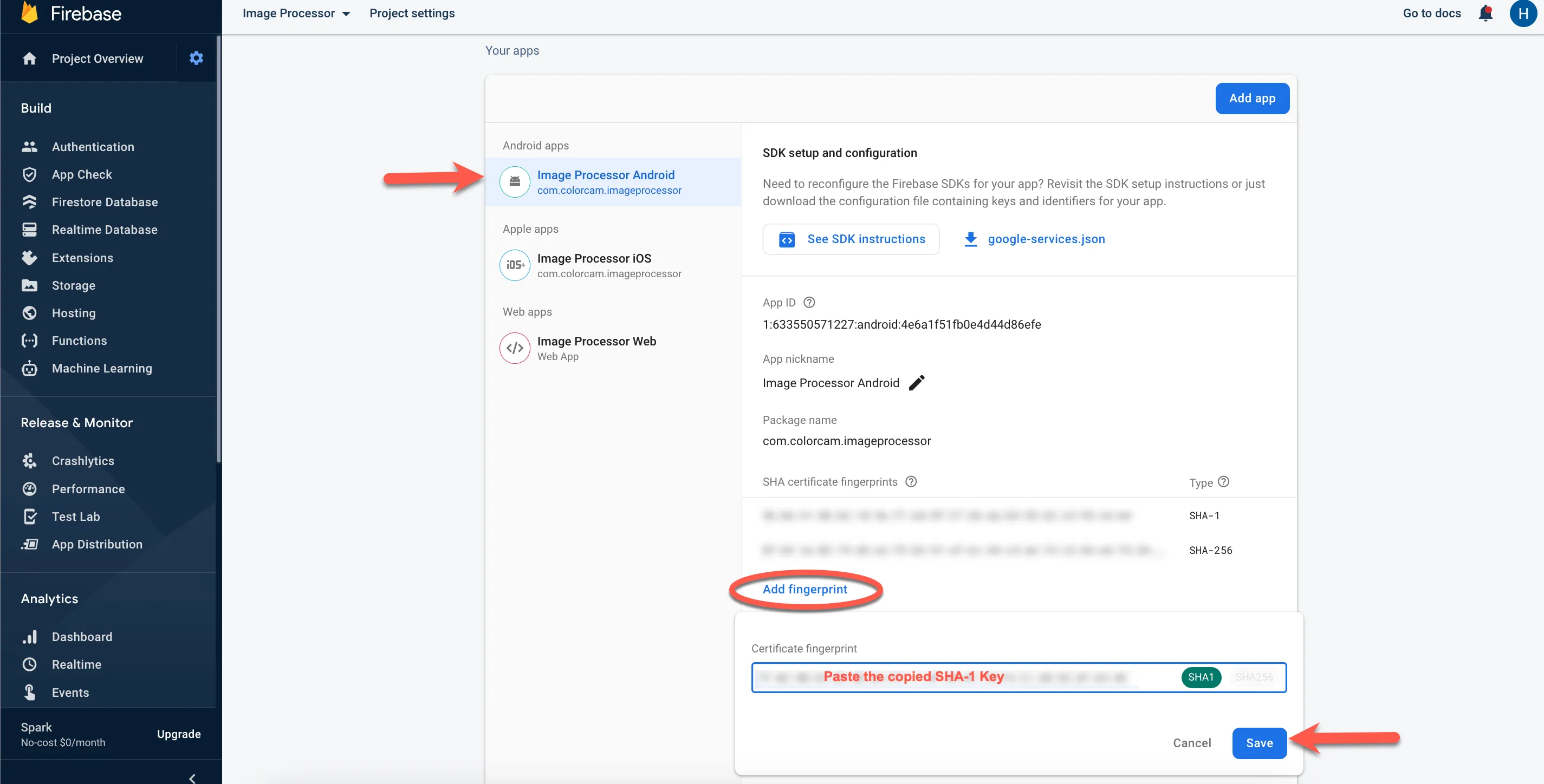Image resolution: width=1544 pixels, height=784 pixels.
Task: Click the Extensions icon
Action: [29, 258]
